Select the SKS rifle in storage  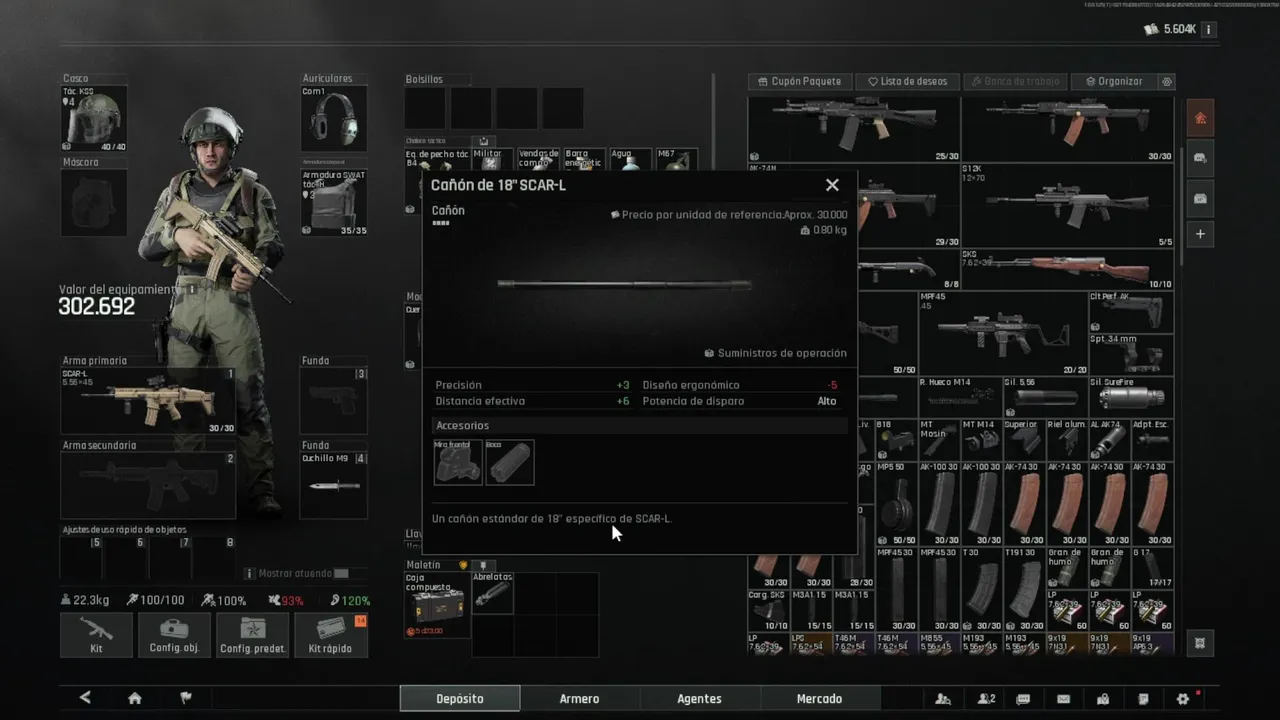[x=1069, y=269]
